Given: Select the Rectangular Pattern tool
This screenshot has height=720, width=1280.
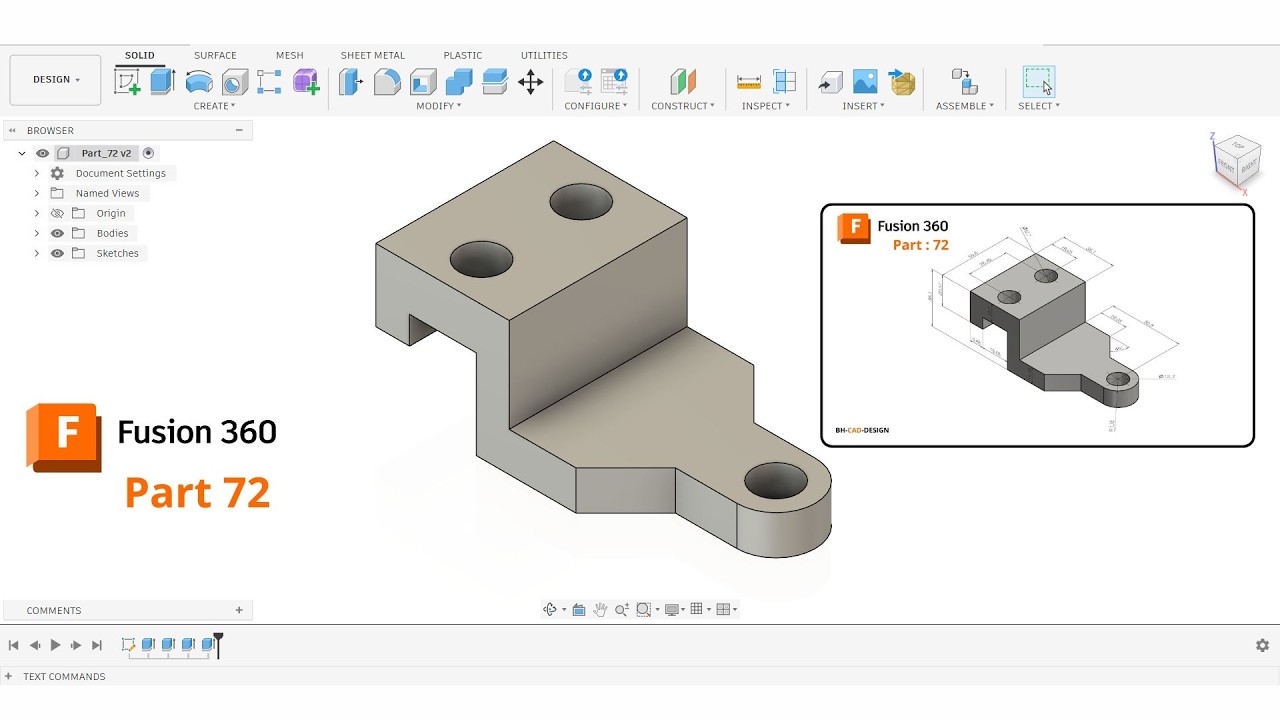Looking at the screenshot, I should [269, 82].
